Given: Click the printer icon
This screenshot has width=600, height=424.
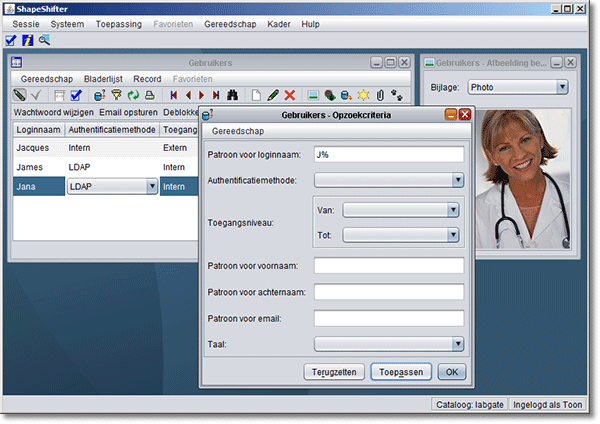Looking at the screenshot, I should click(150, 95).
